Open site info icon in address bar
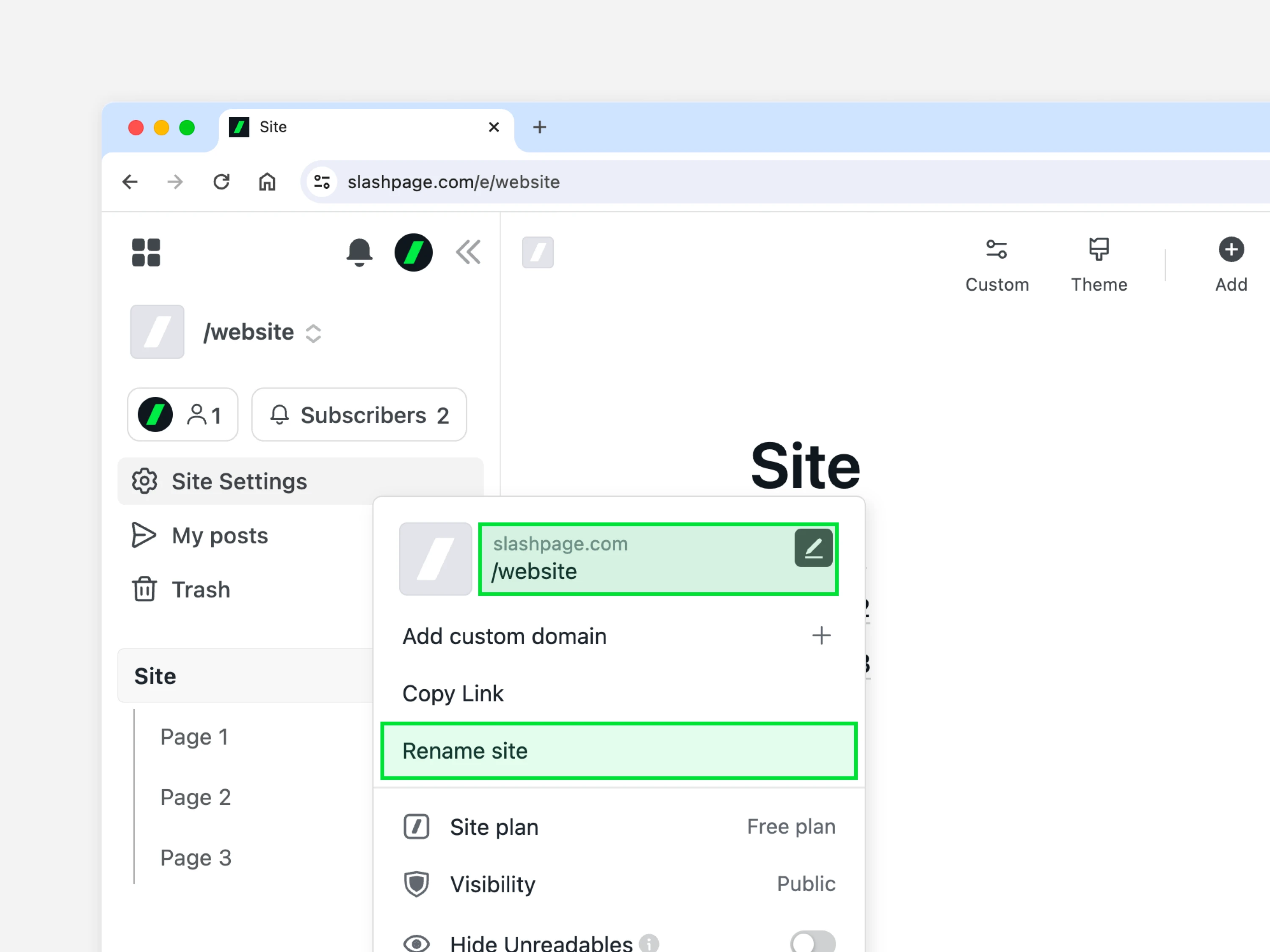 click(322, 182)
